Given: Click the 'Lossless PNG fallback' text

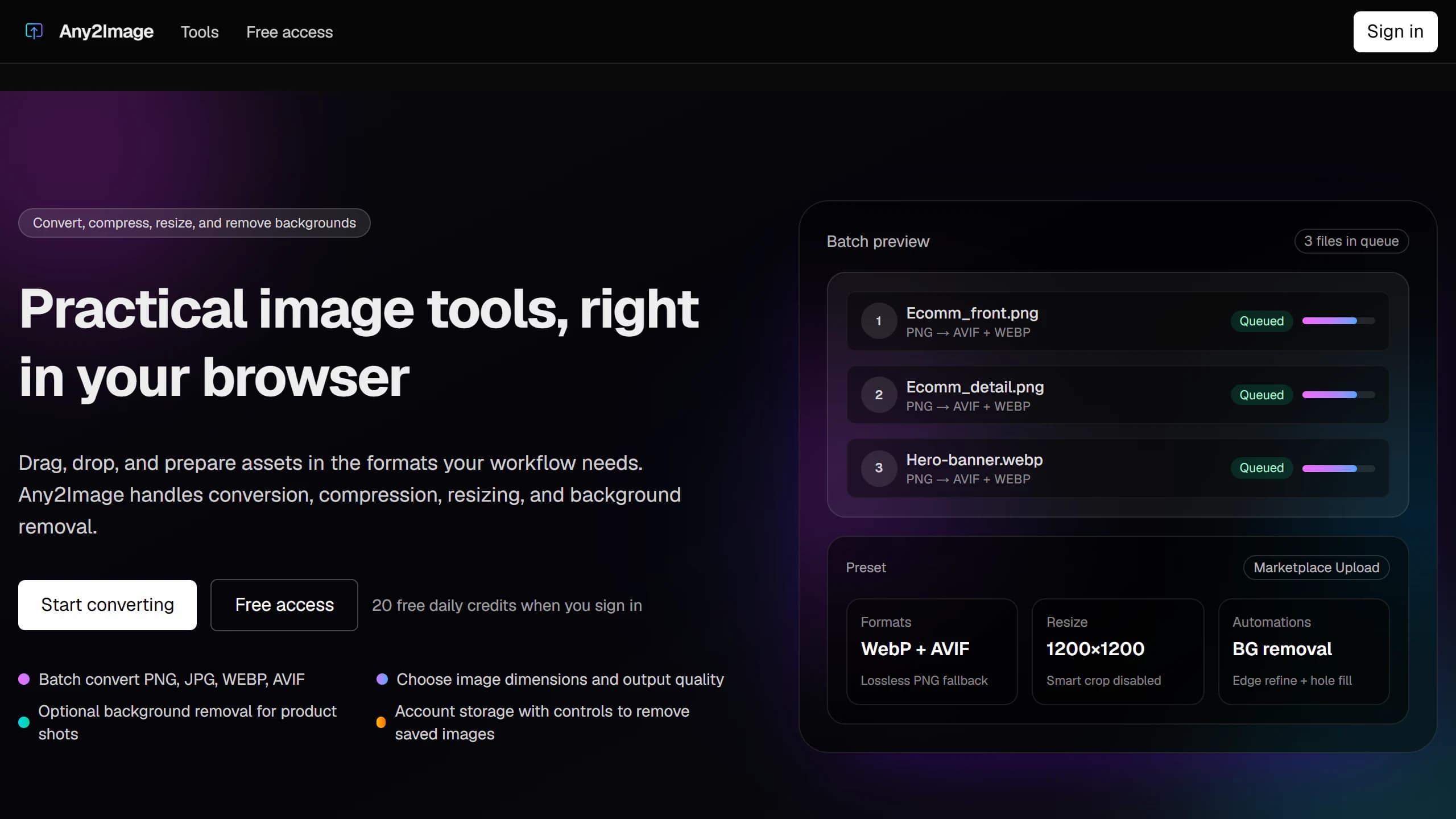Looking at the screenshot, I should 924,680.
